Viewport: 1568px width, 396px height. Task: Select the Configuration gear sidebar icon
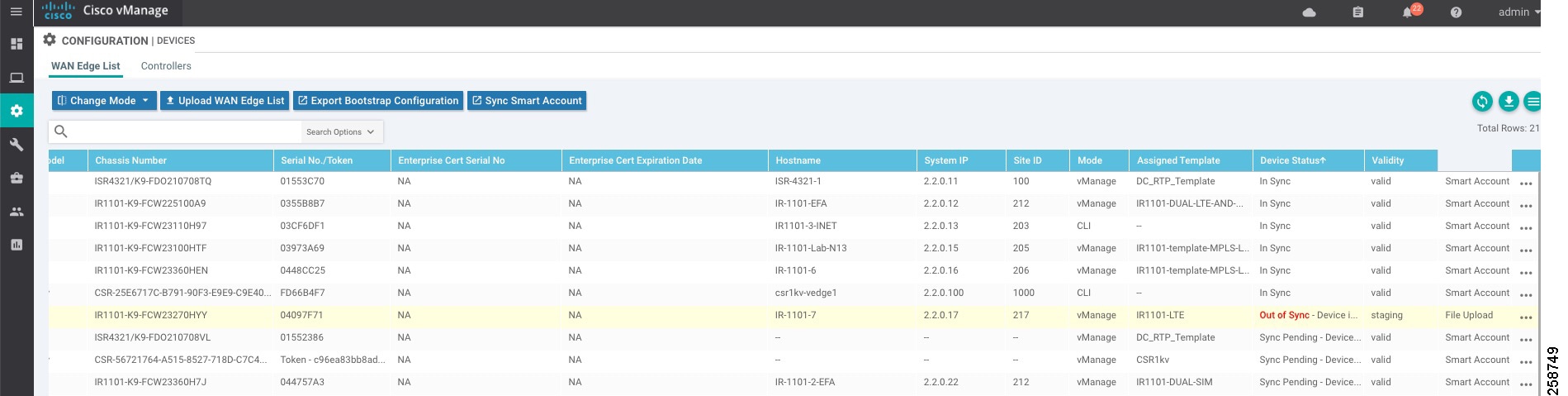(x=17, y=111)
